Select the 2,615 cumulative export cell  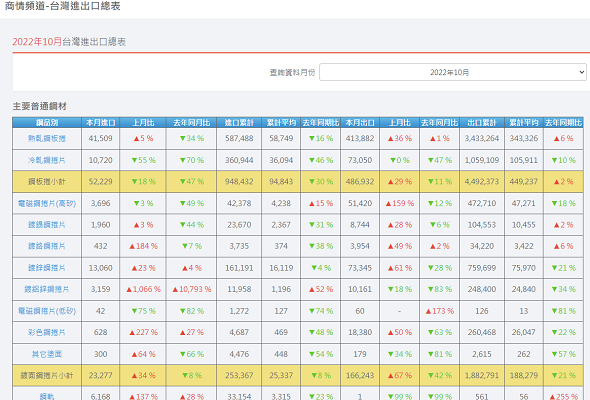tap(482, 354)
